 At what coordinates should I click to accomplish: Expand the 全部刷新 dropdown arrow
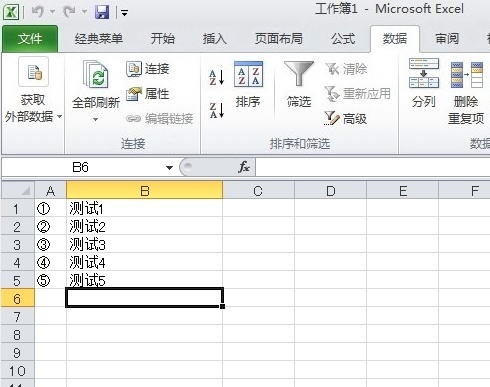coord(95,120)
